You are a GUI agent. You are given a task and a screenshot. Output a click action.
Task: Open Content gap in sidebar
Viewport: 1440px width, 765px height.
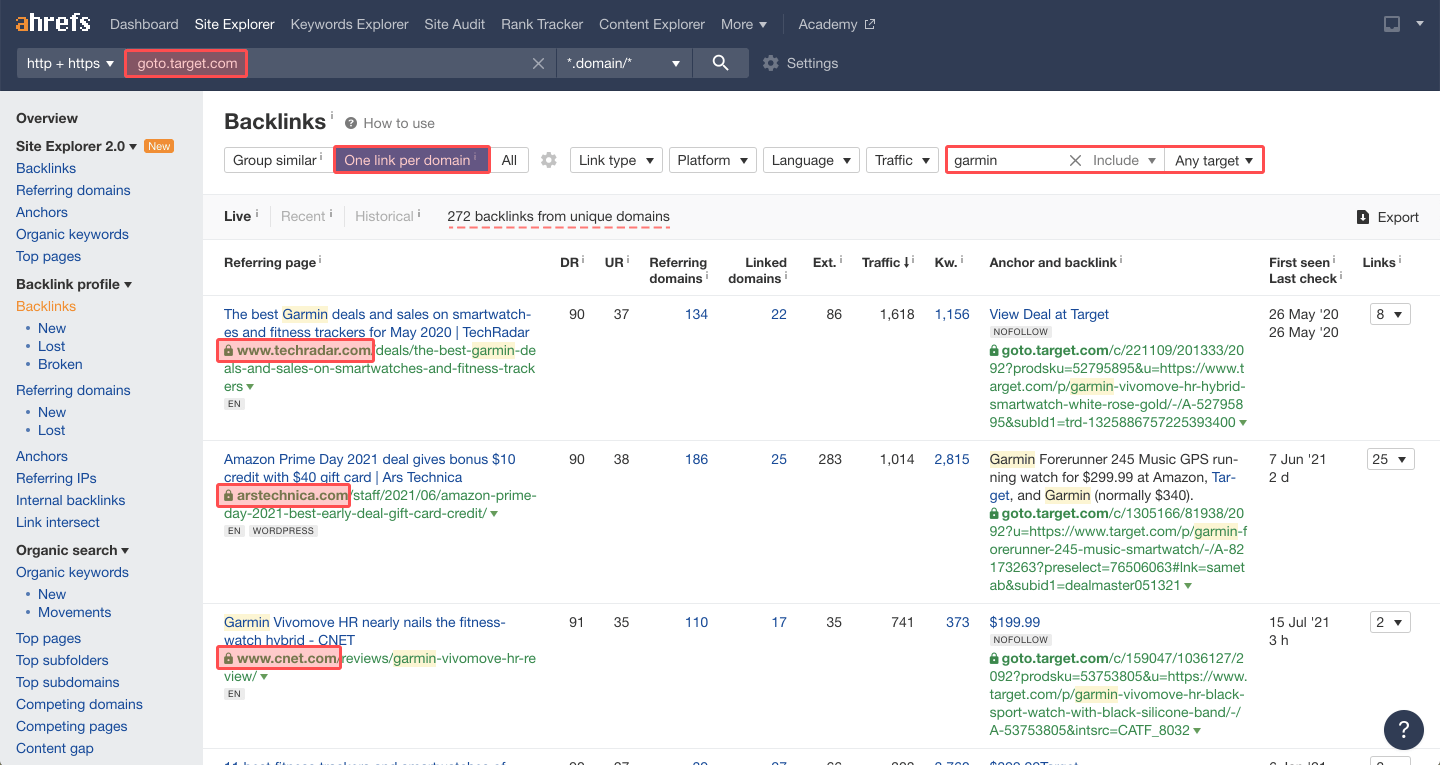click(x=55, y=748)
